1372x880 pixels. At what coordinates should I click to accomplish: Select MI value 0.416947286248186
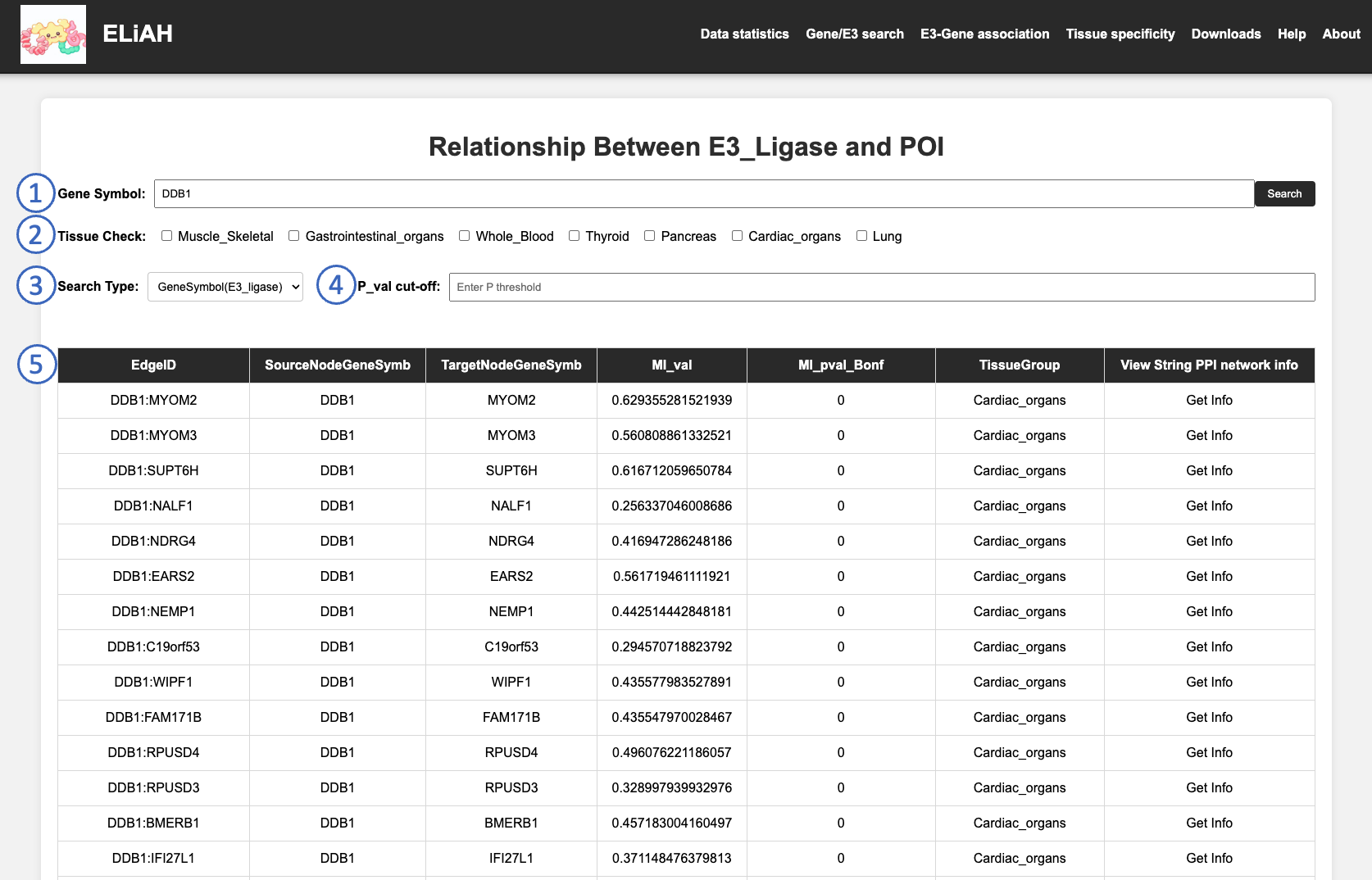tap(672, 542)
